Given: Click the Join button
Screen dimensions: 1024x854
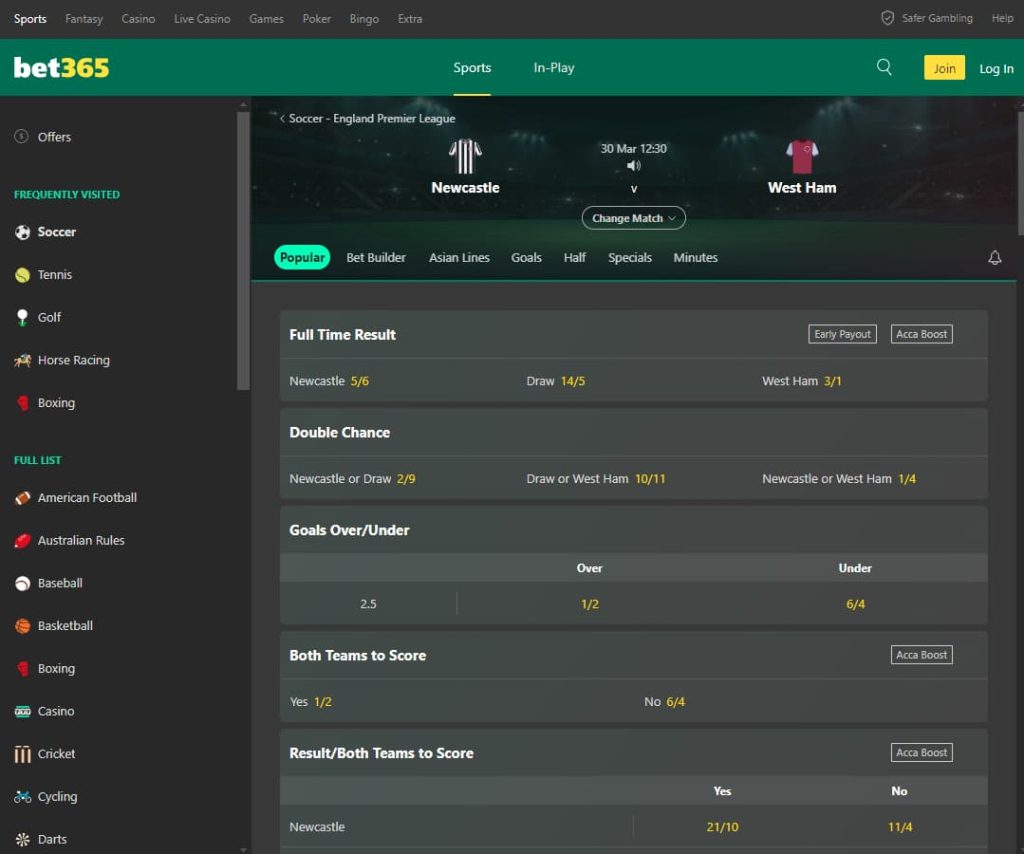Looking at the screenshot, I should (943, 67).
